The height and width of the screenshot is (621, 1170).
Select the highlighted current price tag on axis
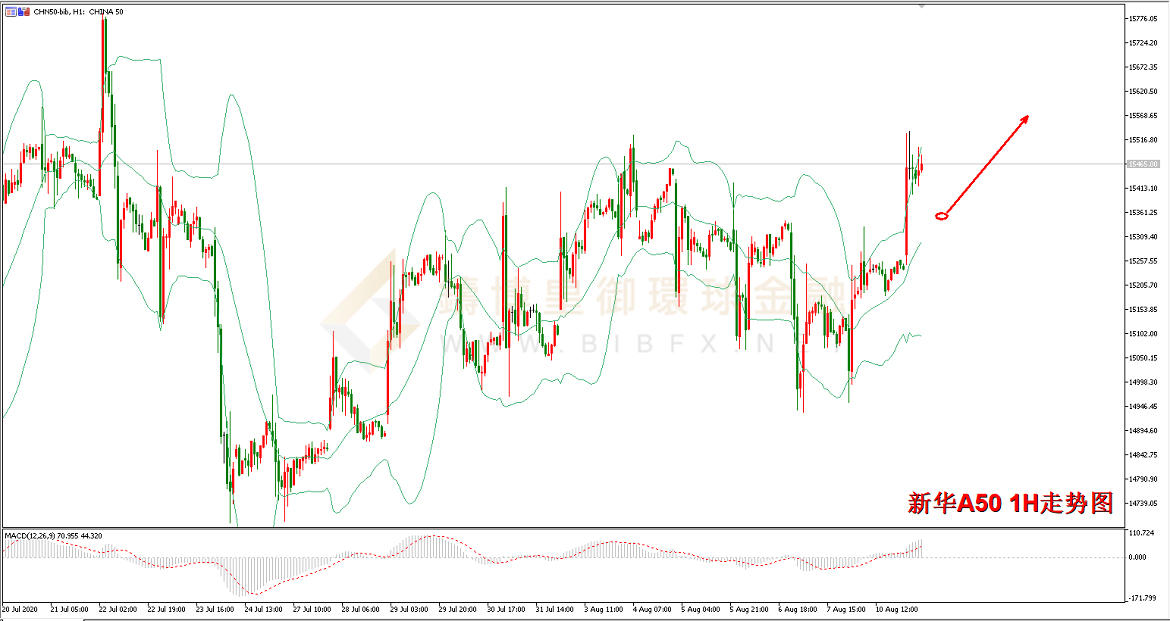pyautogui.click(x=1143, y=164)
